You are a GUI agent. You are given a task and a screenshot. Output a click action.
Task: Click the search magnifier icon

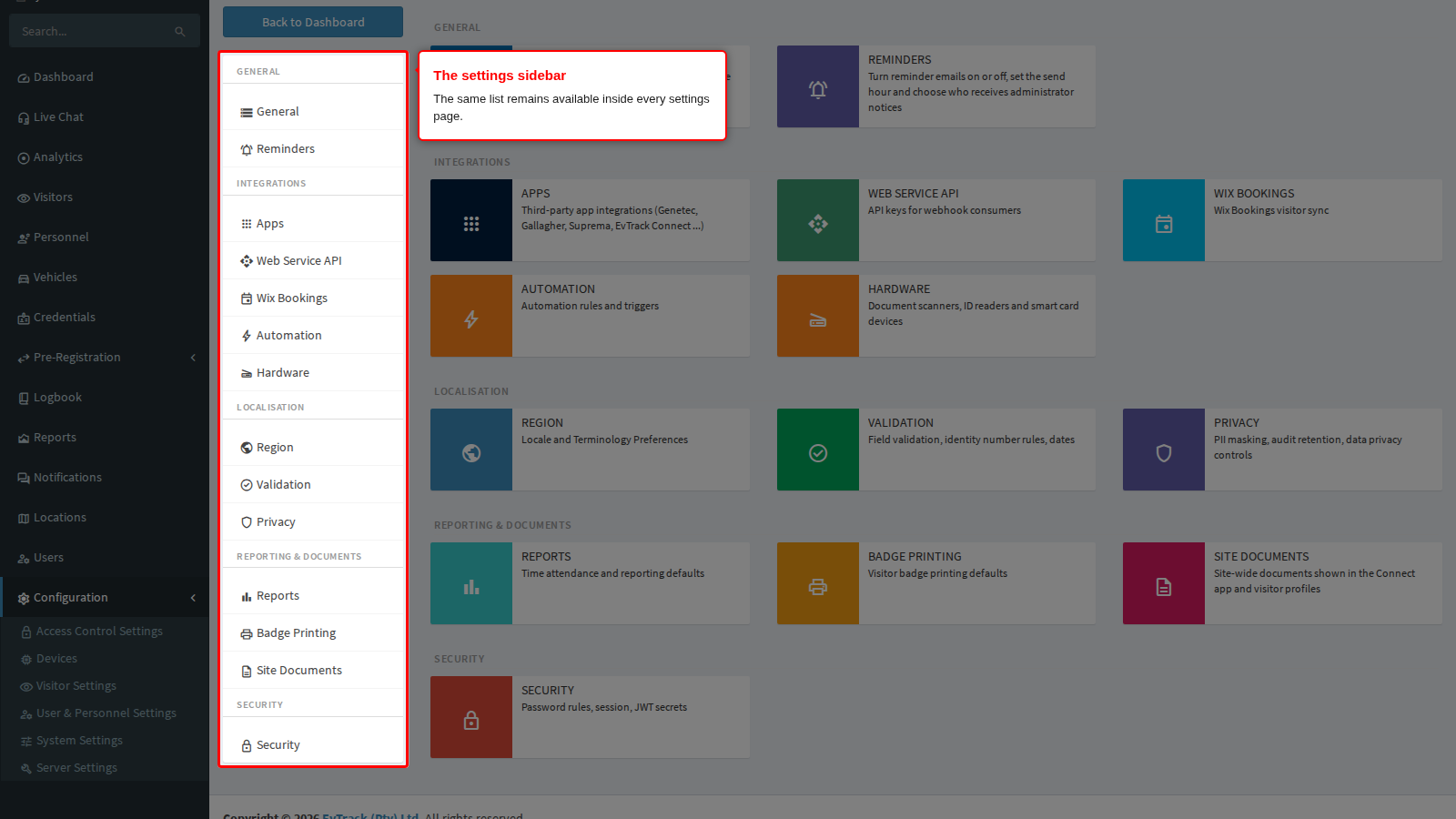(179, 32)
